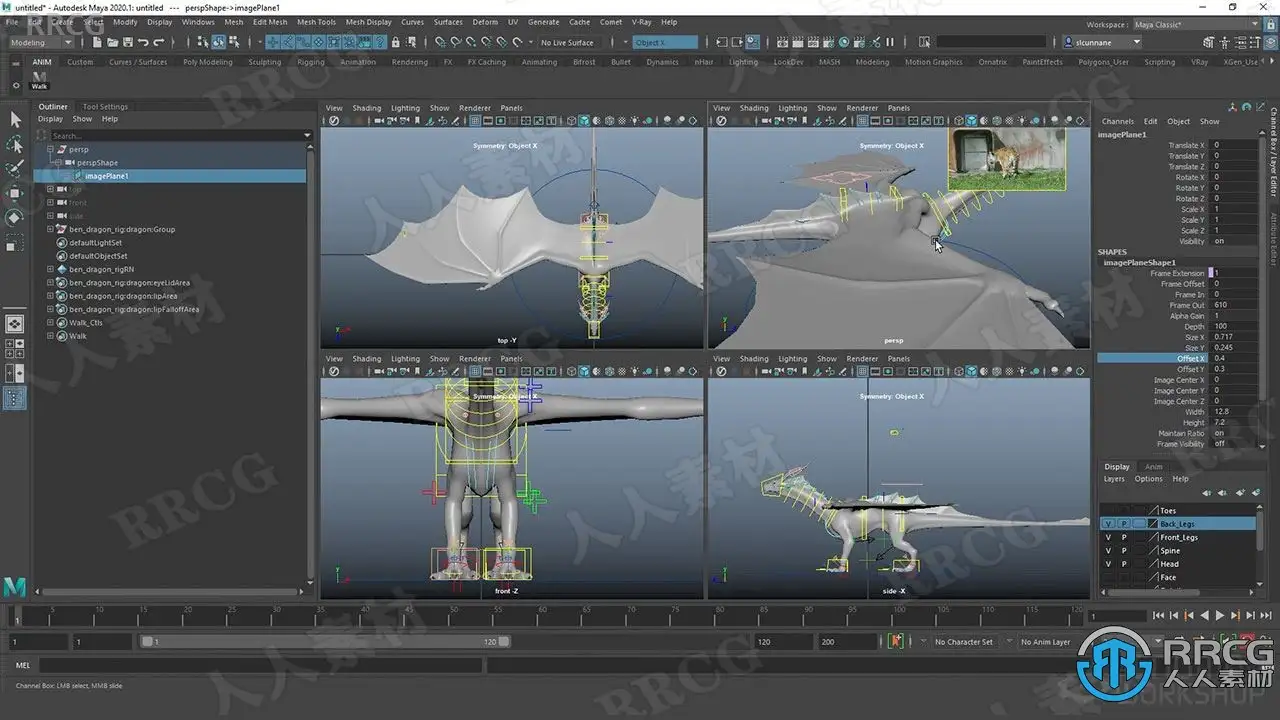Choose the Move tool in toolbox
Image resolution: width=1280 pixels, height=720 pixels.
pos(15,193)
